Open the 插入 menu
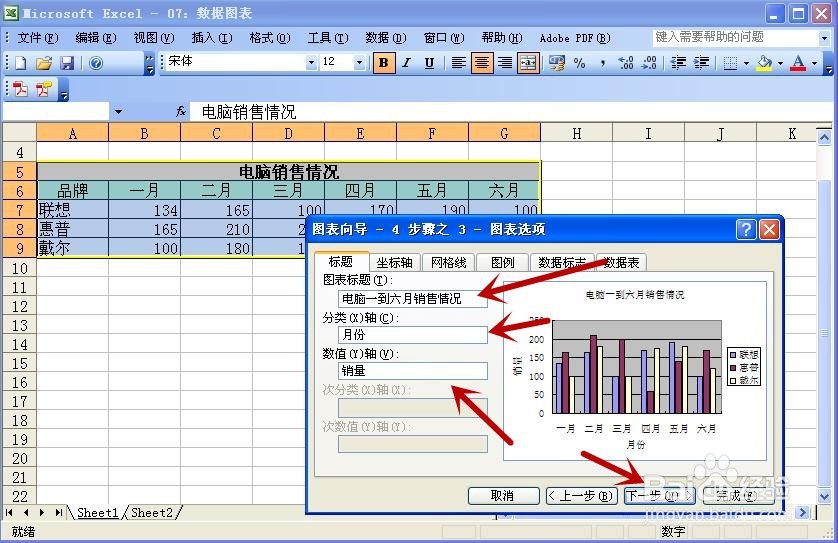 [x=212, y=38]
